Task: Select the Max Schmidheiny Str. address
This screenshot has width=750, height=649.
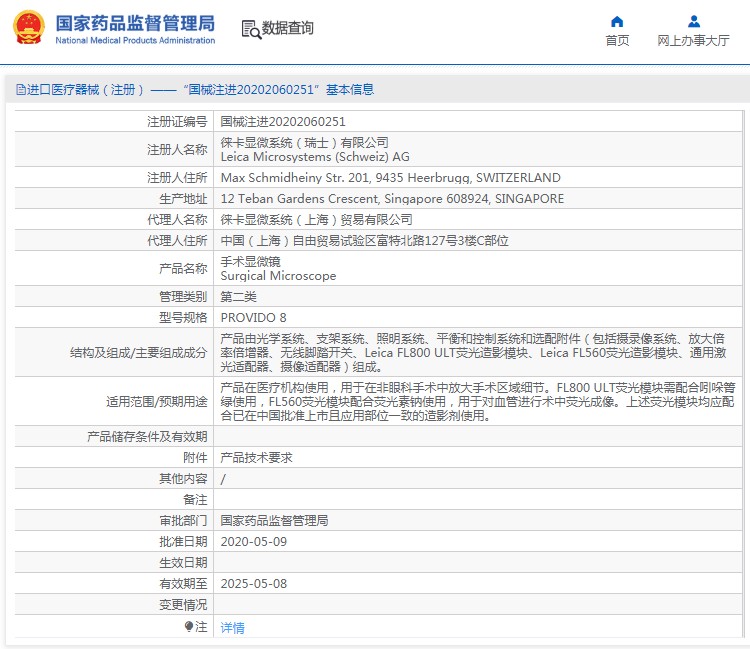Action: (390, 177)
